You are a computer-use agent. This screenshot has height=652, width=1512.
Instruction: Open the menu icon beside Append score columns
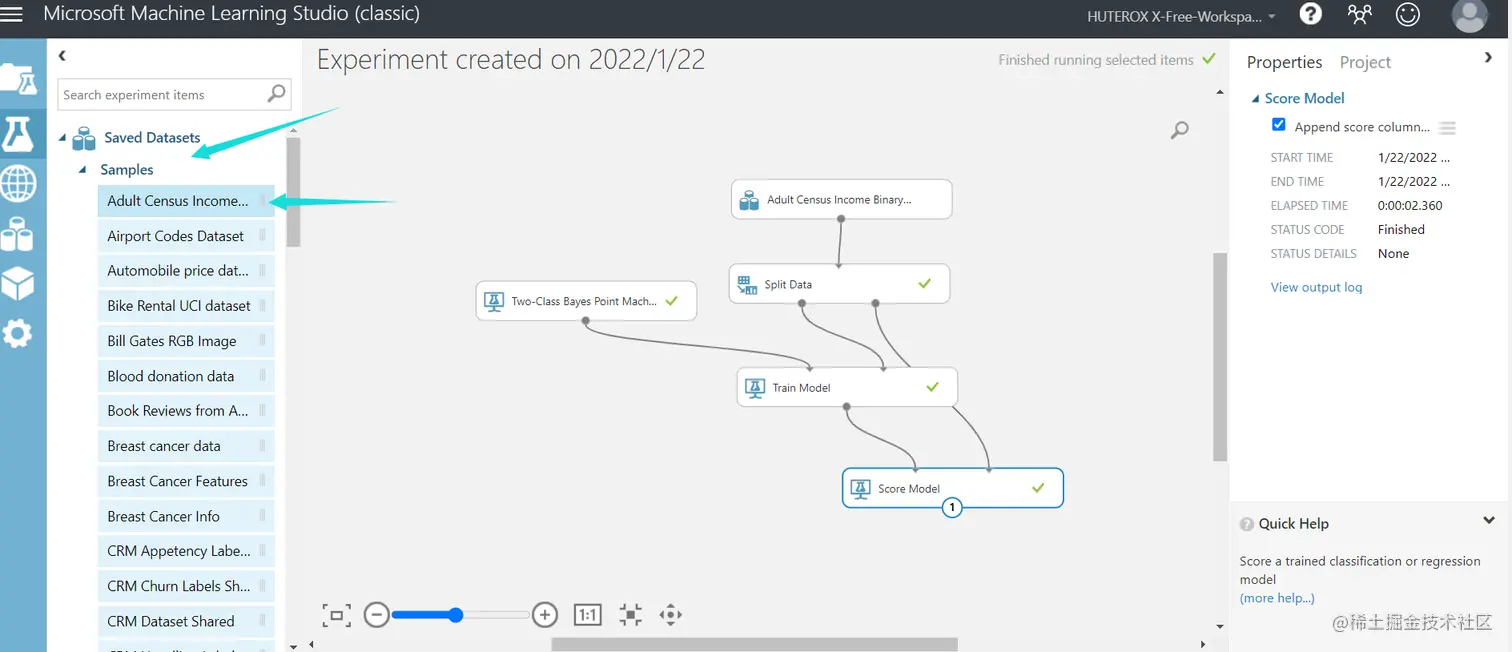point(1447,128)
